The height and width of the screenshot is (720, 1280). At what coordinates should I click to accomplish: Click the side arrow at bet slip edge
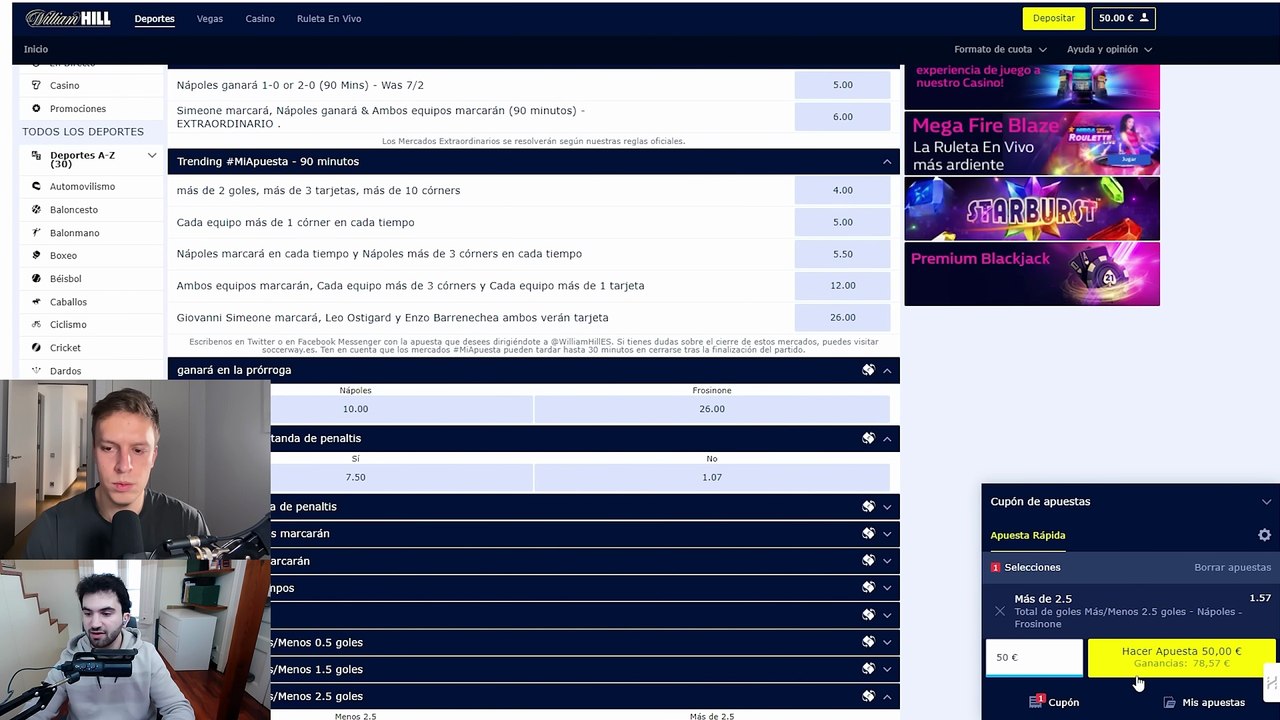click(x=1272, y=683)
